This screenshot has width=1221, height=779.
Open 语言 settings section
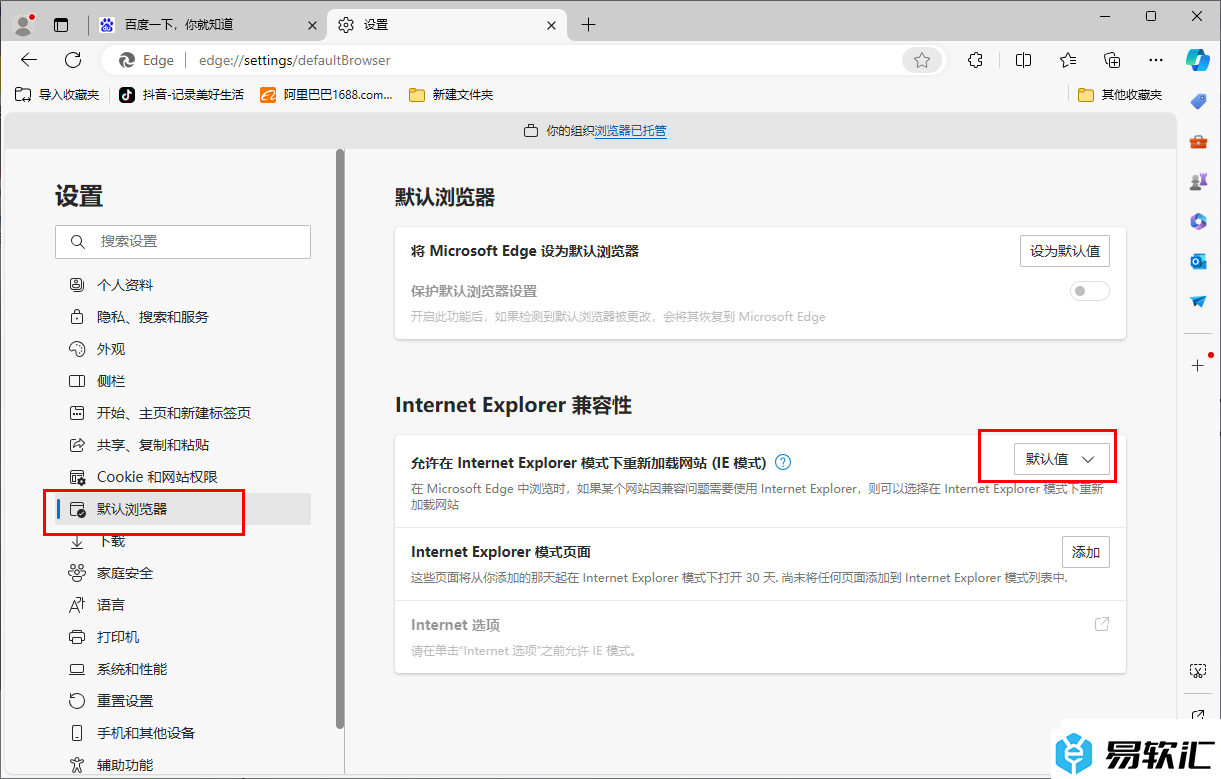tap(184, 605)
